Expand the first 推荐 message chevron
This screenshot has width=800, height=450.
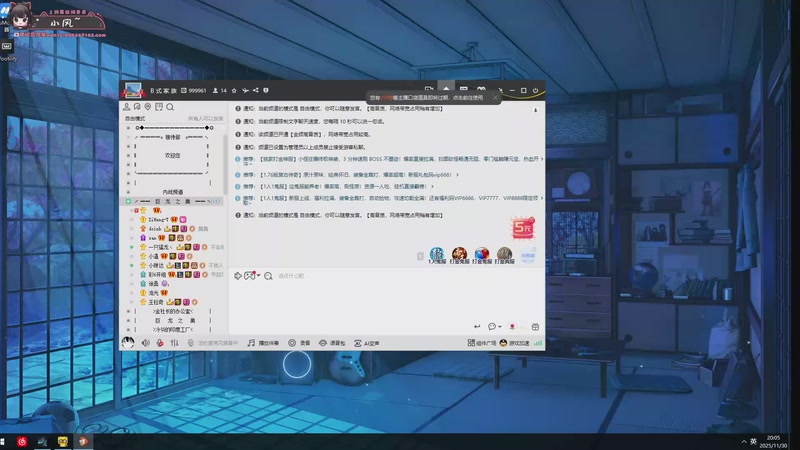tap(541, 159)
